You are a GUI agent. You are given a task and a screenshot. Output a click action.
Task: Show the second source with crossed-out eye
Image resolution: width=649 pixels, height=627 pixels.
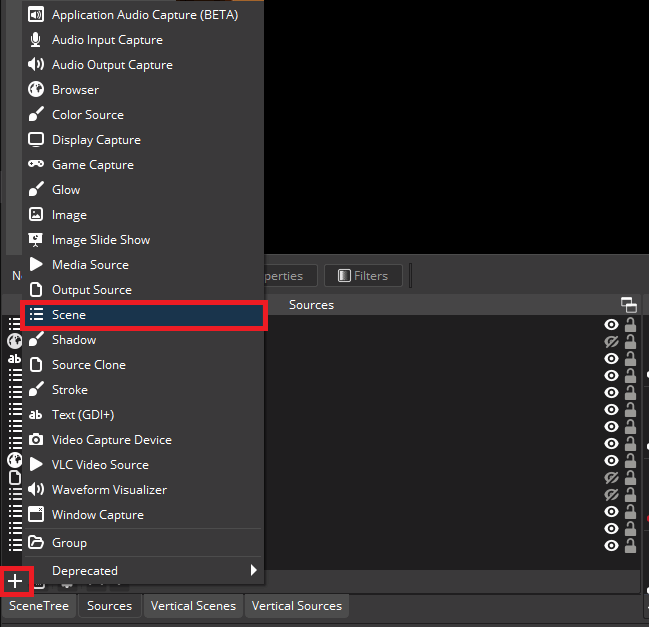611,342
